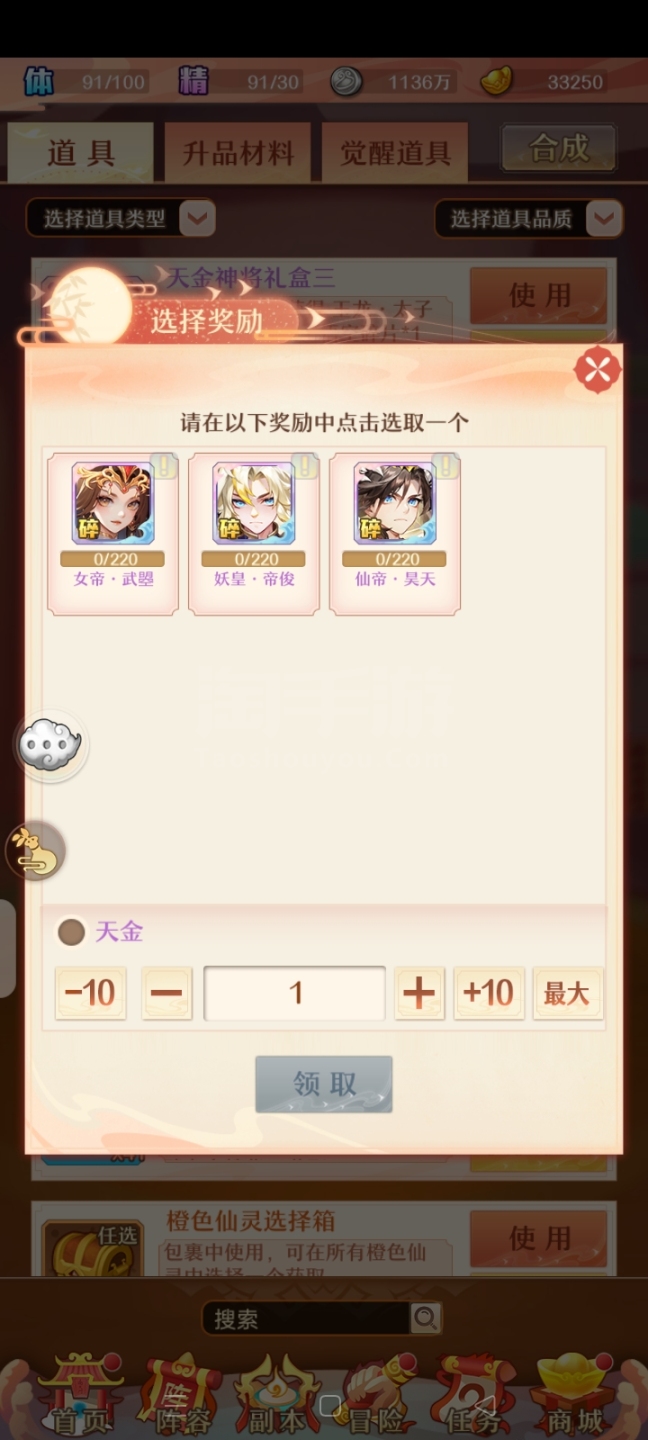The height and width of the screenshot is (1440, 648).
Task: Open info badge on 仙帝·昊天 card
Action: click(445, 465)
